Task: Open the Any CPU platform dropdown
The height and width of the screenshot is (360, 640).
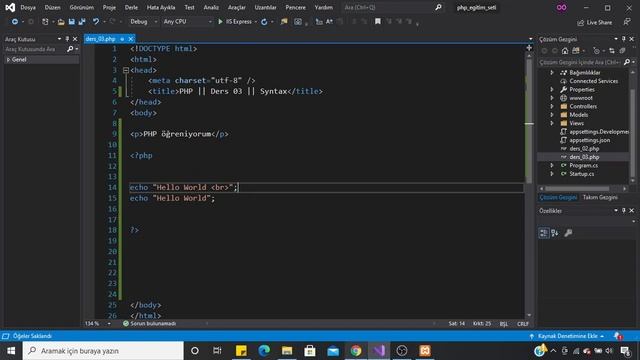Action: click(x=187, y=22)
